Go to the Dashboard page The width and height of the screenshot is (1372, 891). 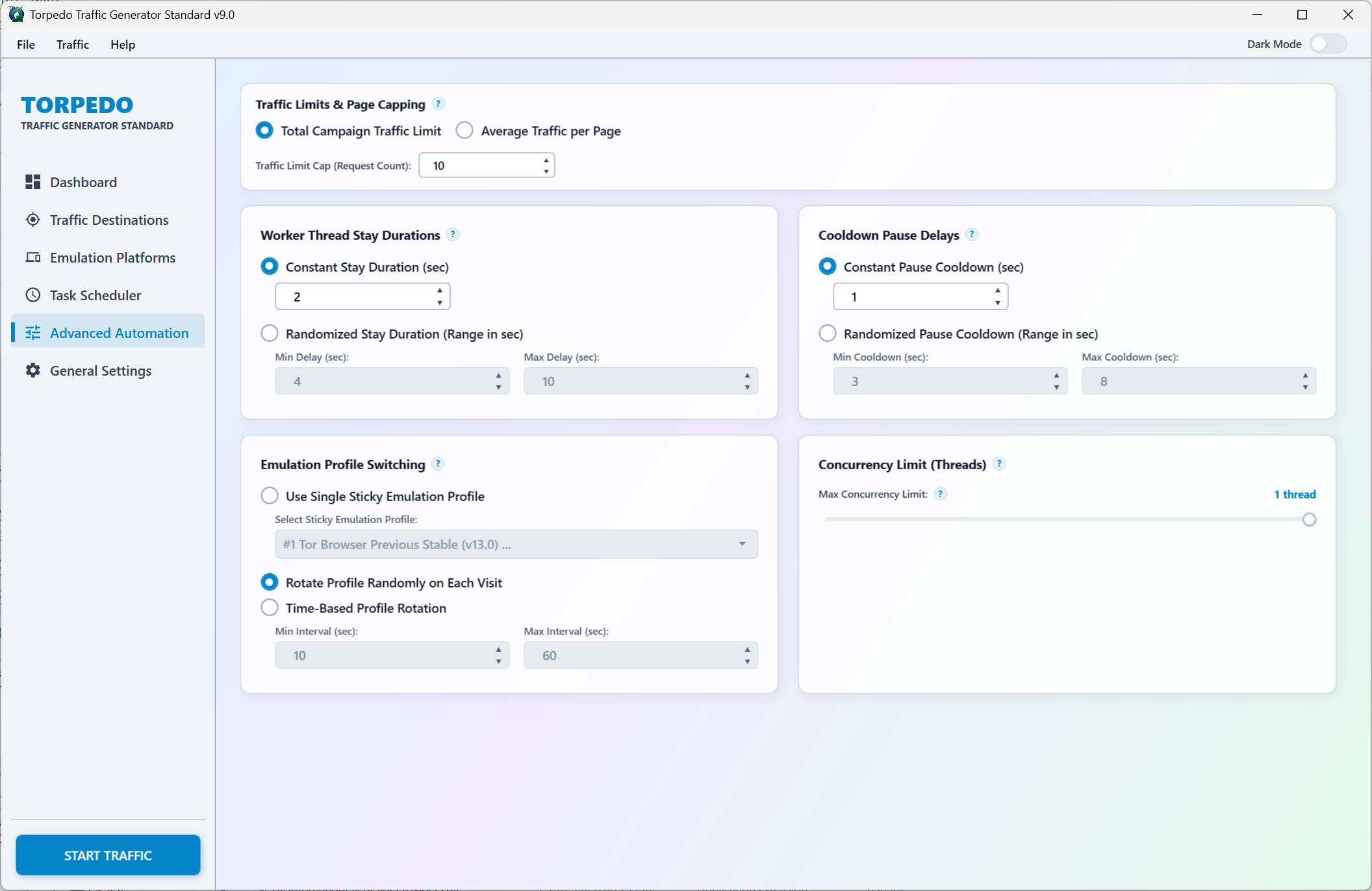108,182
